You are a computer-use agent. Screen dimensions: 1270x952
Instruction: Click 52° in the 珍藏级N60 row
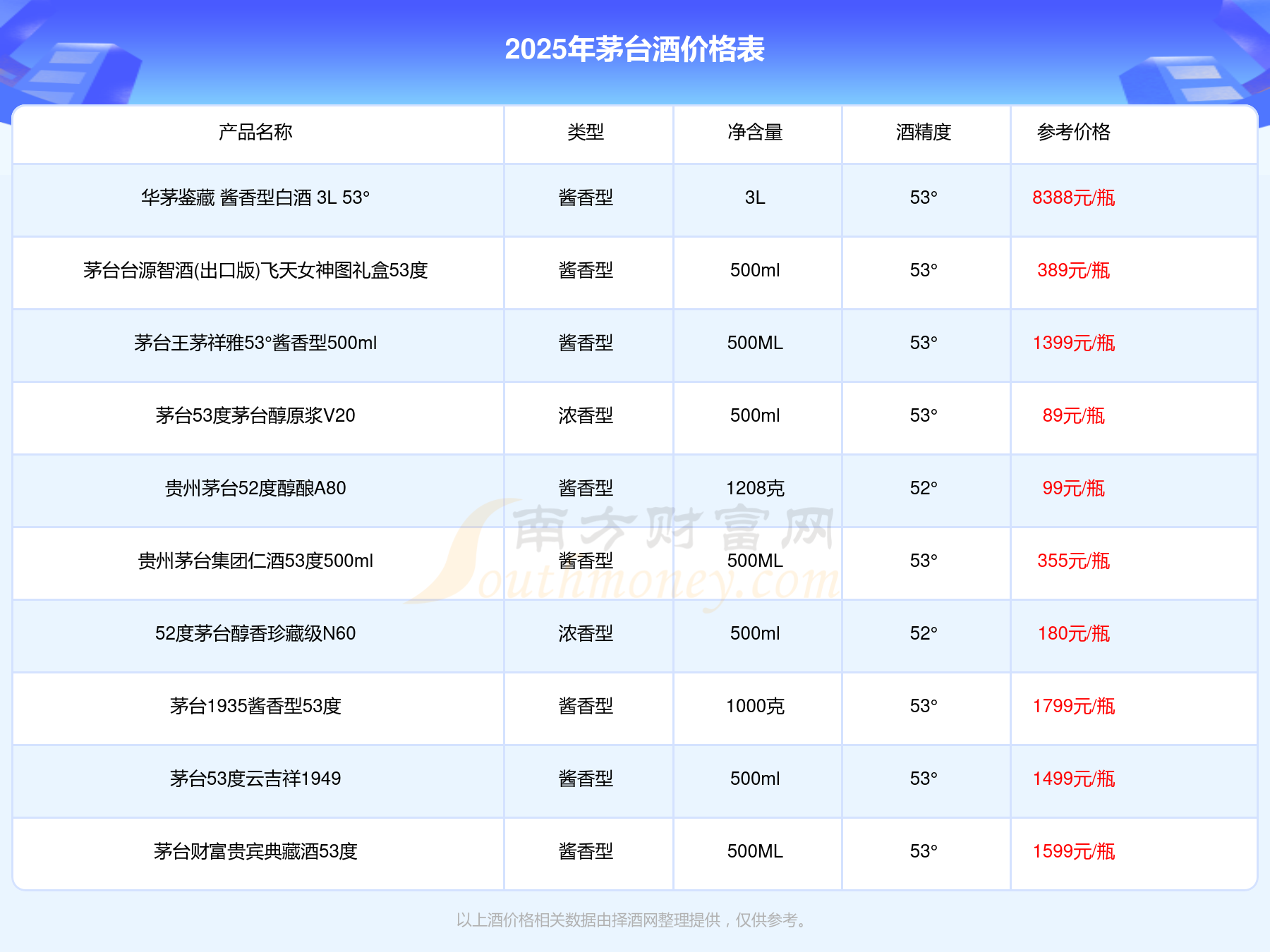tap(924, 633)
